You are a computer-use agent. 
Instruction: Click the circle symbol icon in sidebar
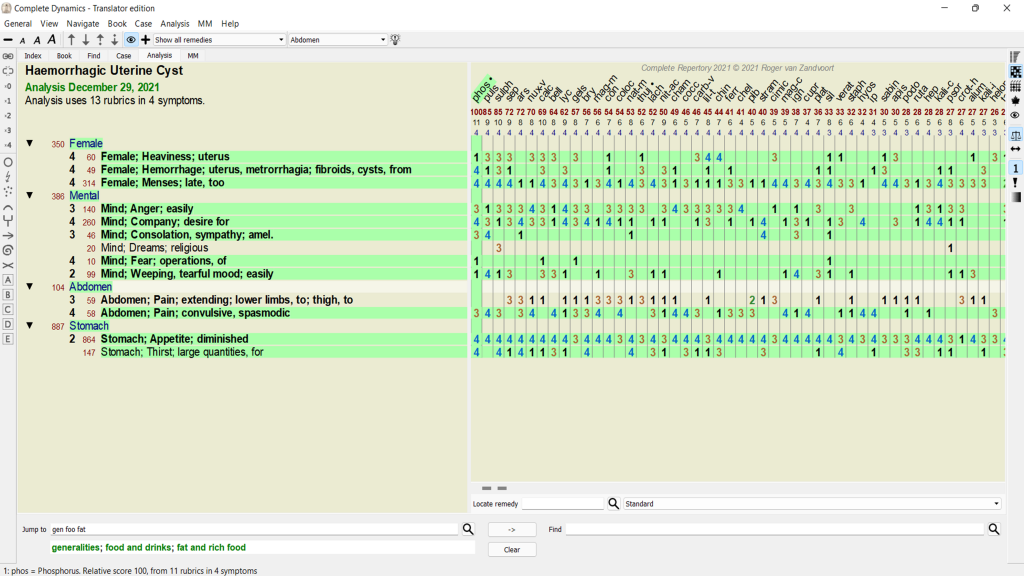coord(8,162)
